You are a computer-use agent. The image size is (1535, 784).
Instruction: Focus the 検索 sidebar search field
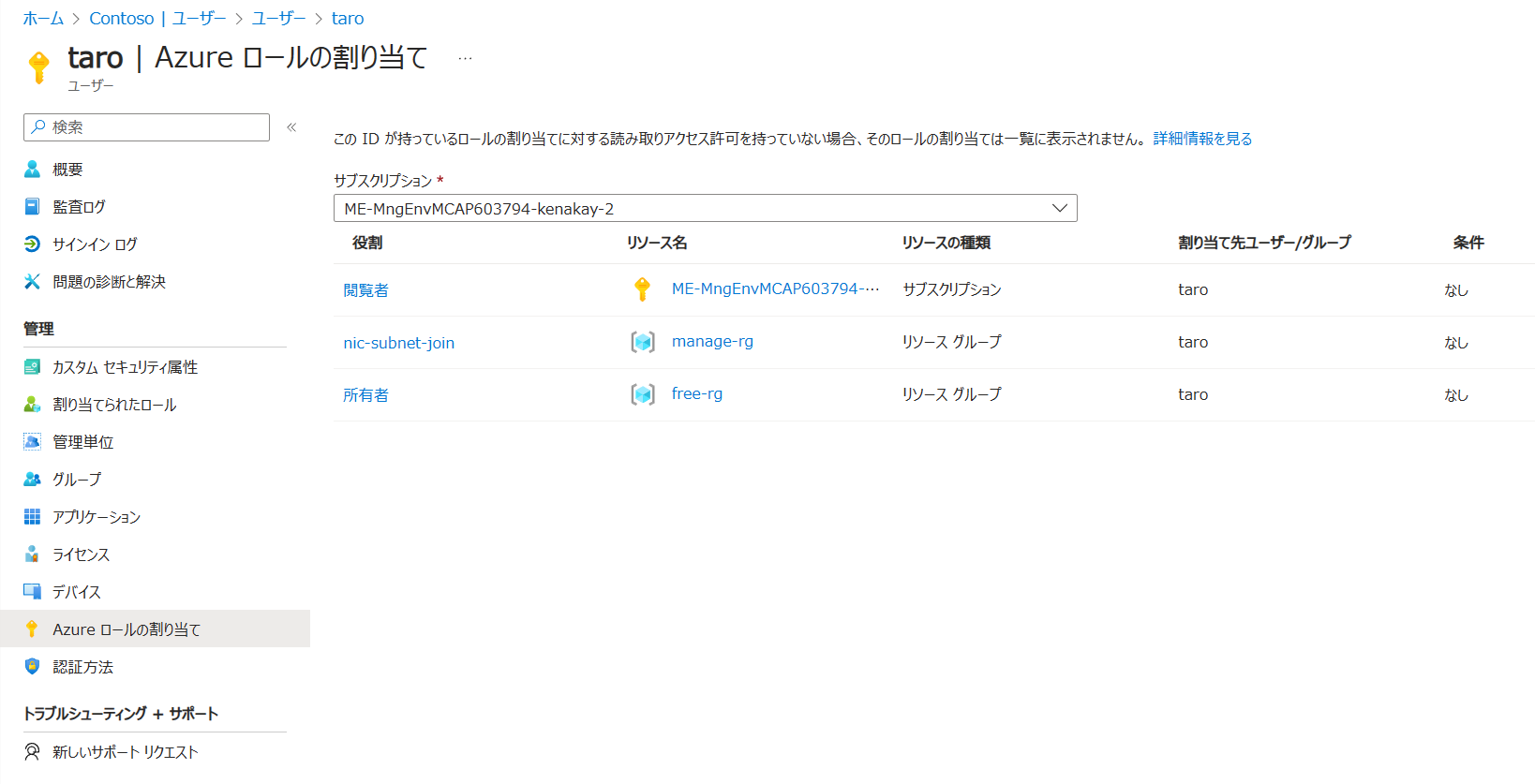146,127
